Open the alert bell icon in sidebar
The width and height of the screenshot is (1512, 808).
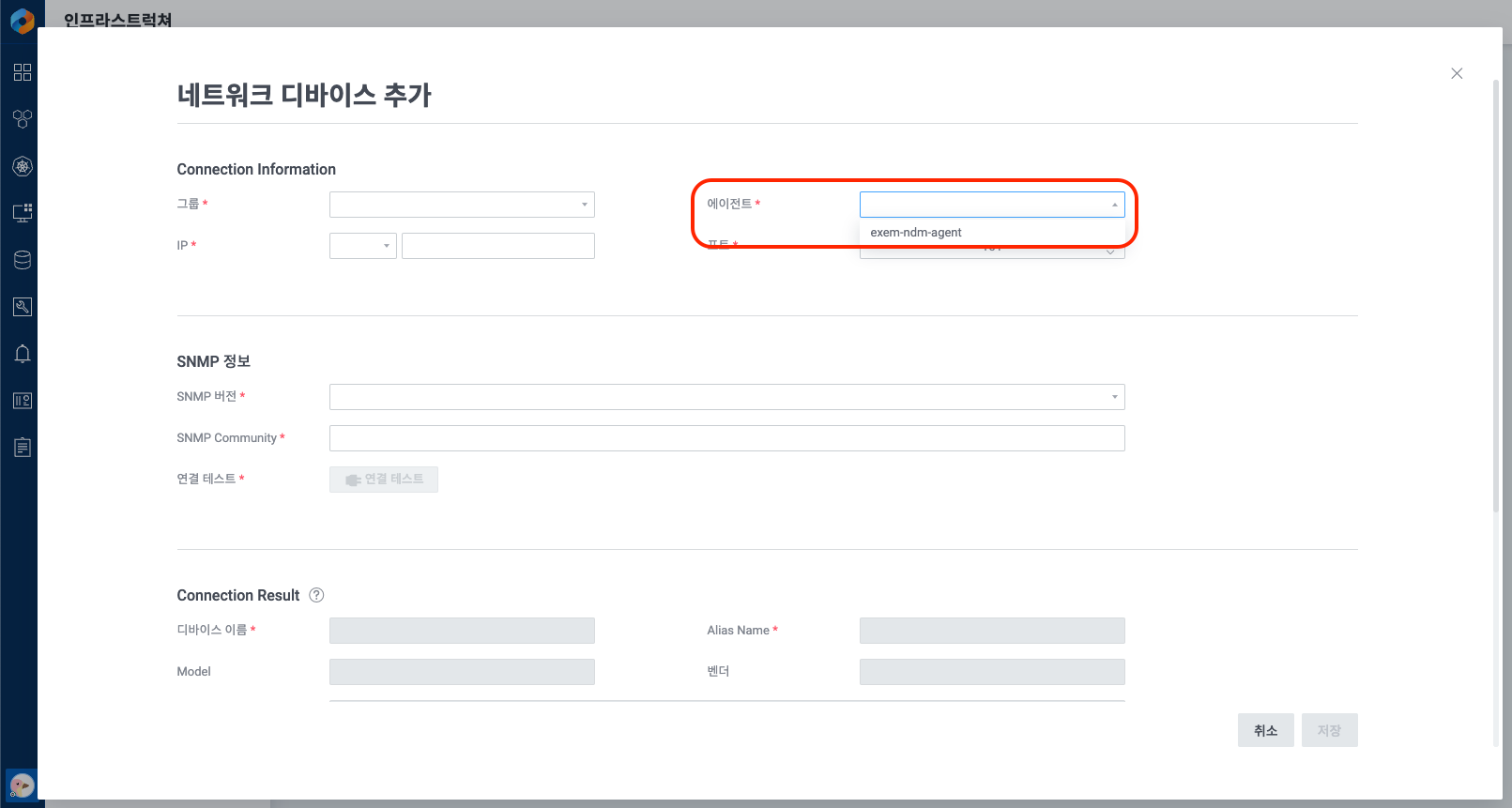(23, 354)
